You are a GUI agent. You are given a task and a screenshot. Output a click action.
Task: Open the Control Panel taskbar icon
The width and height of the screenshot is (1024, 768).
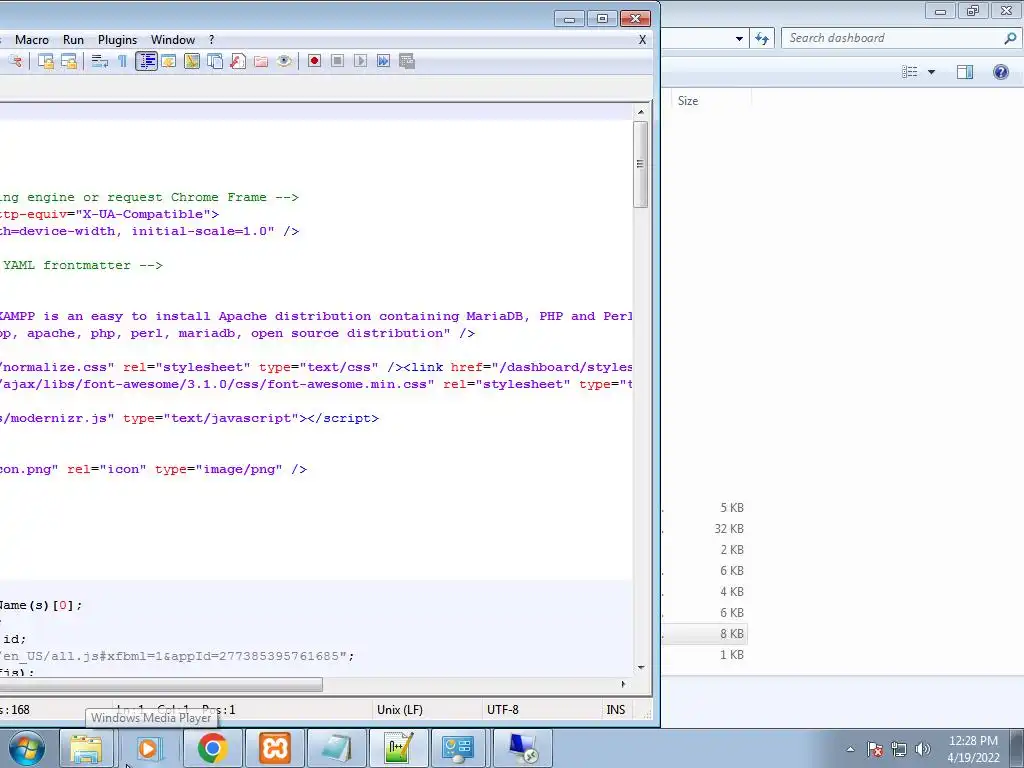point(459,748)
